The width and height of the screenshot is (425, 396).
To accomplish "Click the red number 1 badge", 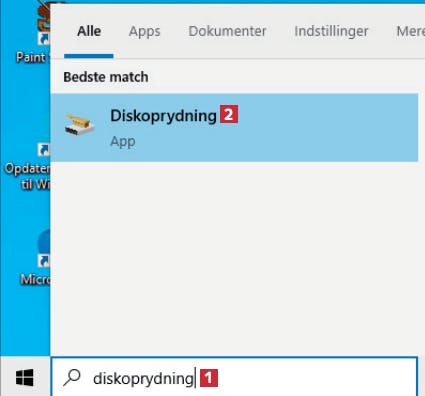I will click(209, 378).
